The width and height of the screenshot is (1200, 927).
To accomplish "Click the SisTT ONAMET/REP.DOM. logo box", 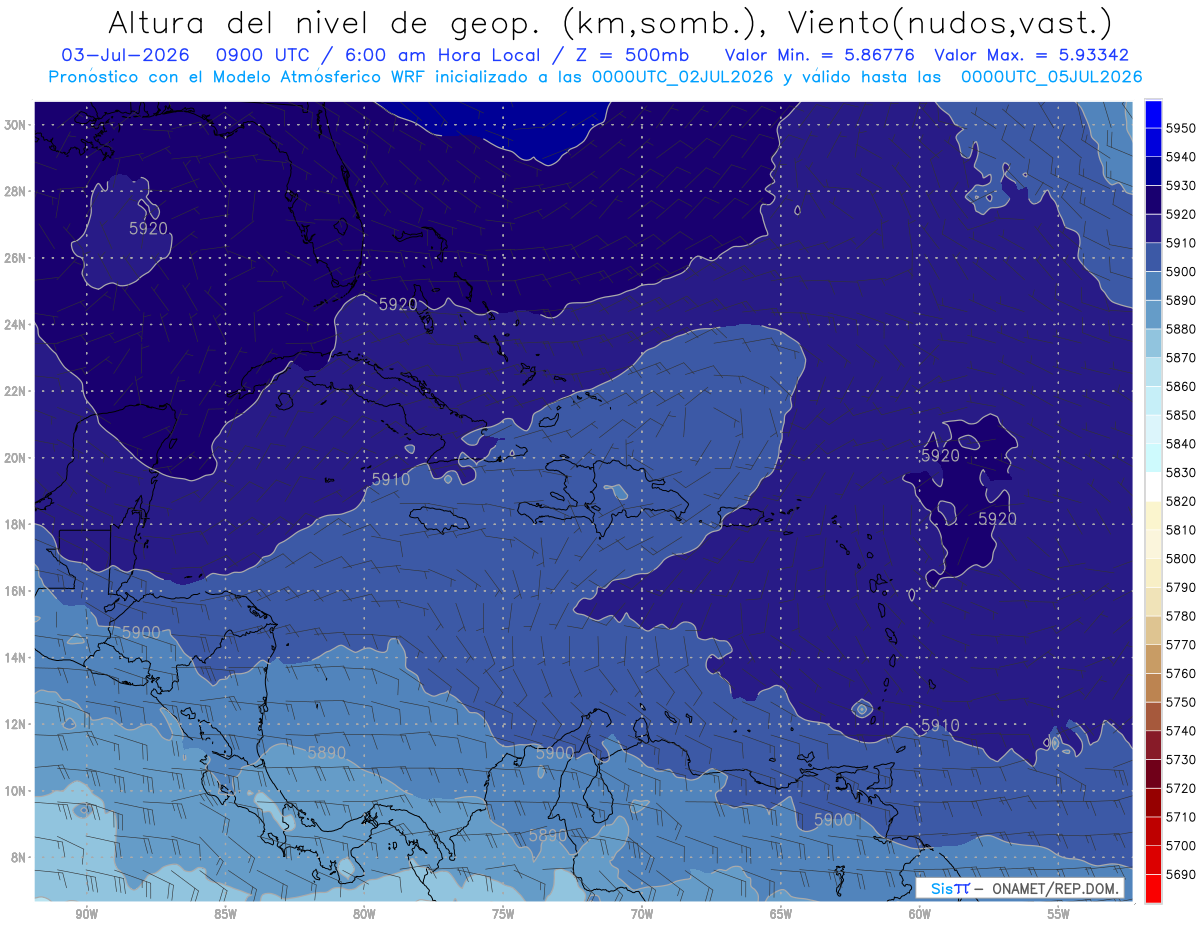I will (1019, 888).
